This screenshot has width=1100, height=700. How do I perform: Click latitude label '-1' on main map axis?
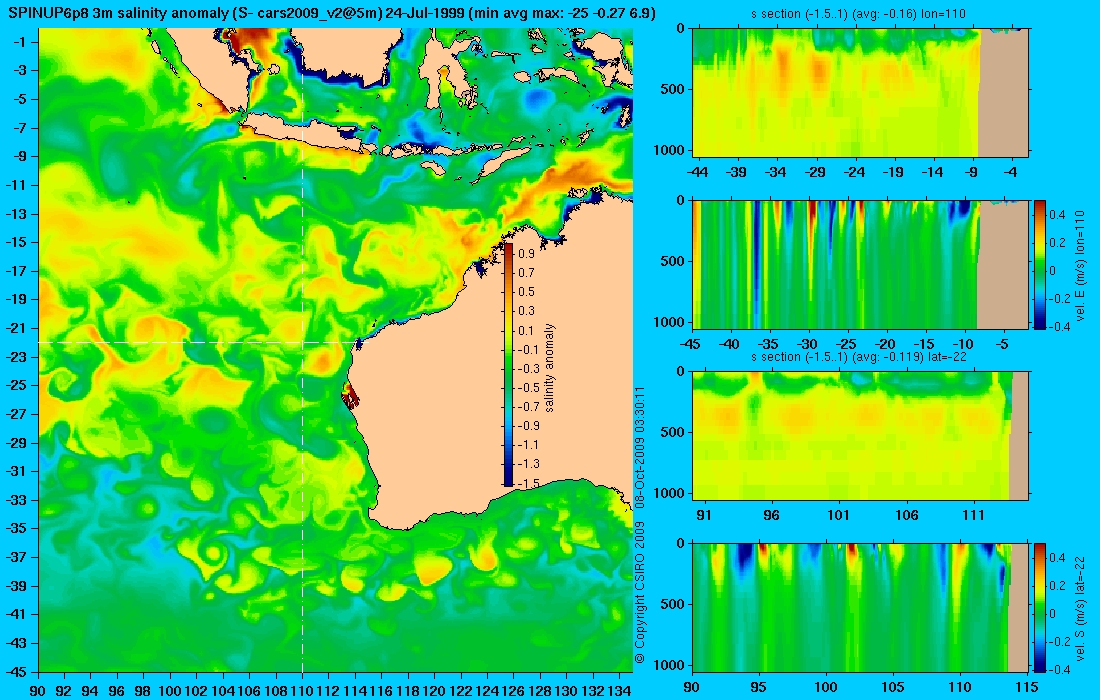[20, 42]
